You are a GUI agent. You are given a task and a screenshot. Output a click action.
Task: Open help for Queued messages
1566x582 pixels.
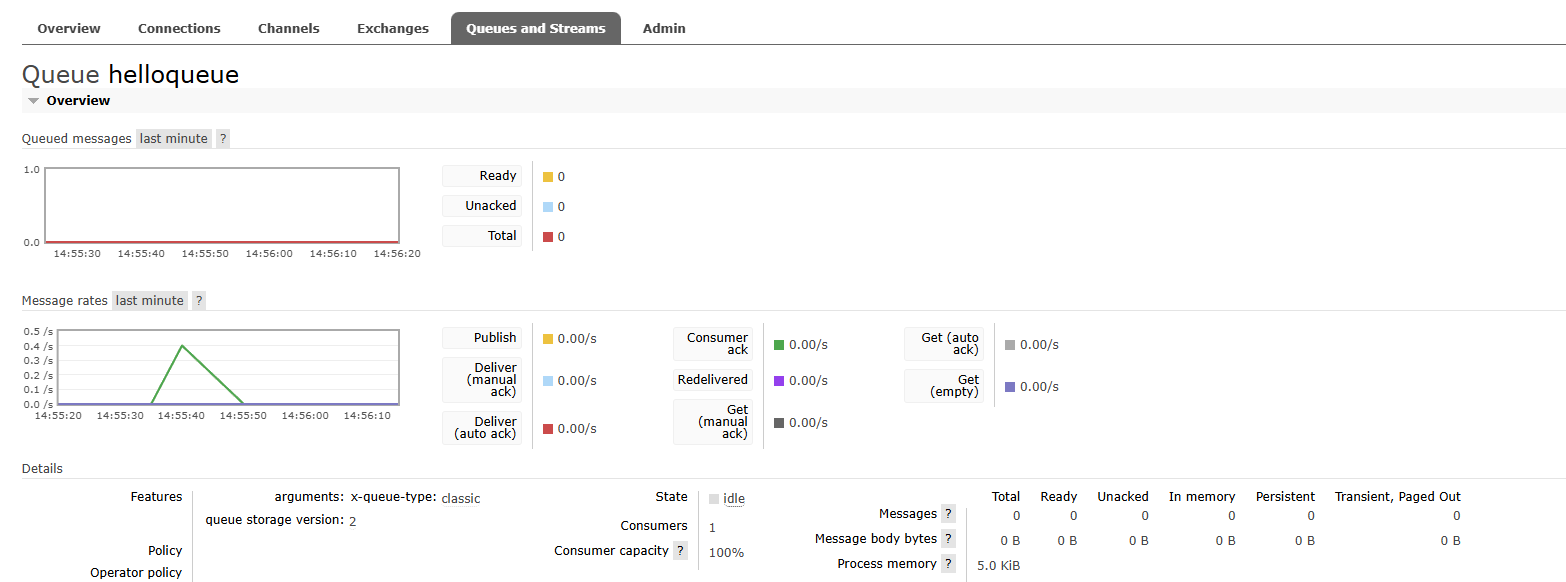click(x=223, y=139)
